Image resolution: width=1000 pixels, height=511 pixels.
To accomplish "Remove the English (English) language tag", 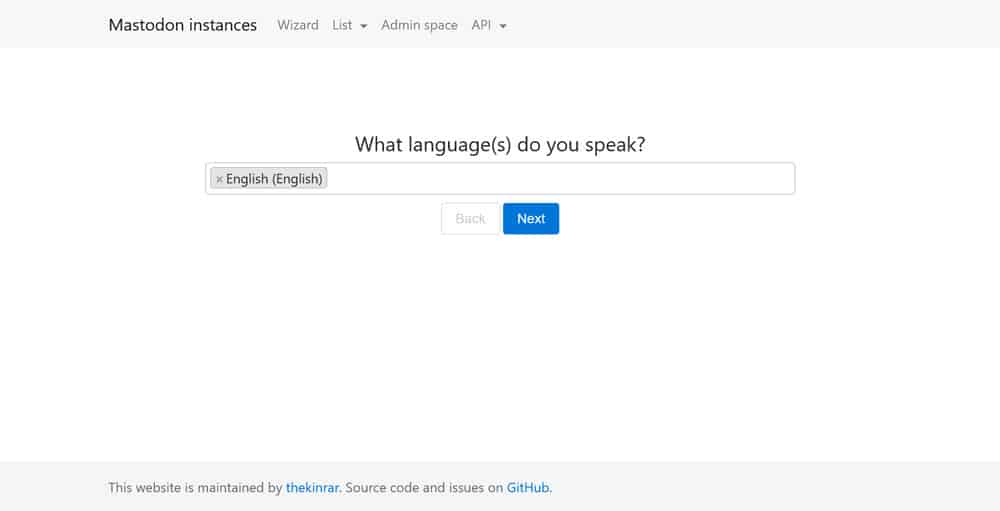I will click(219, 180).
